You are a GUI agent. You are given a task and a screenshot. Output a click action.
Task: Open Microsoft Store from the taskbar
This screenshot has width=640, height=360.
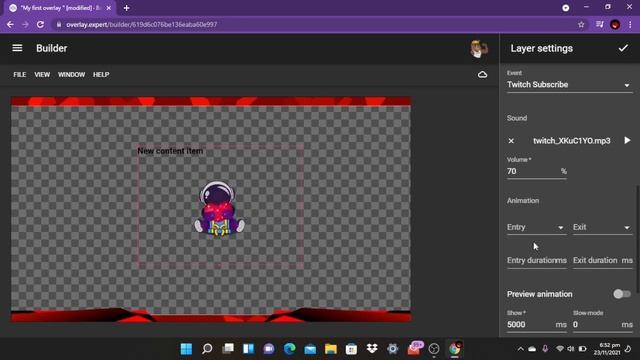[x=351, y=349]
